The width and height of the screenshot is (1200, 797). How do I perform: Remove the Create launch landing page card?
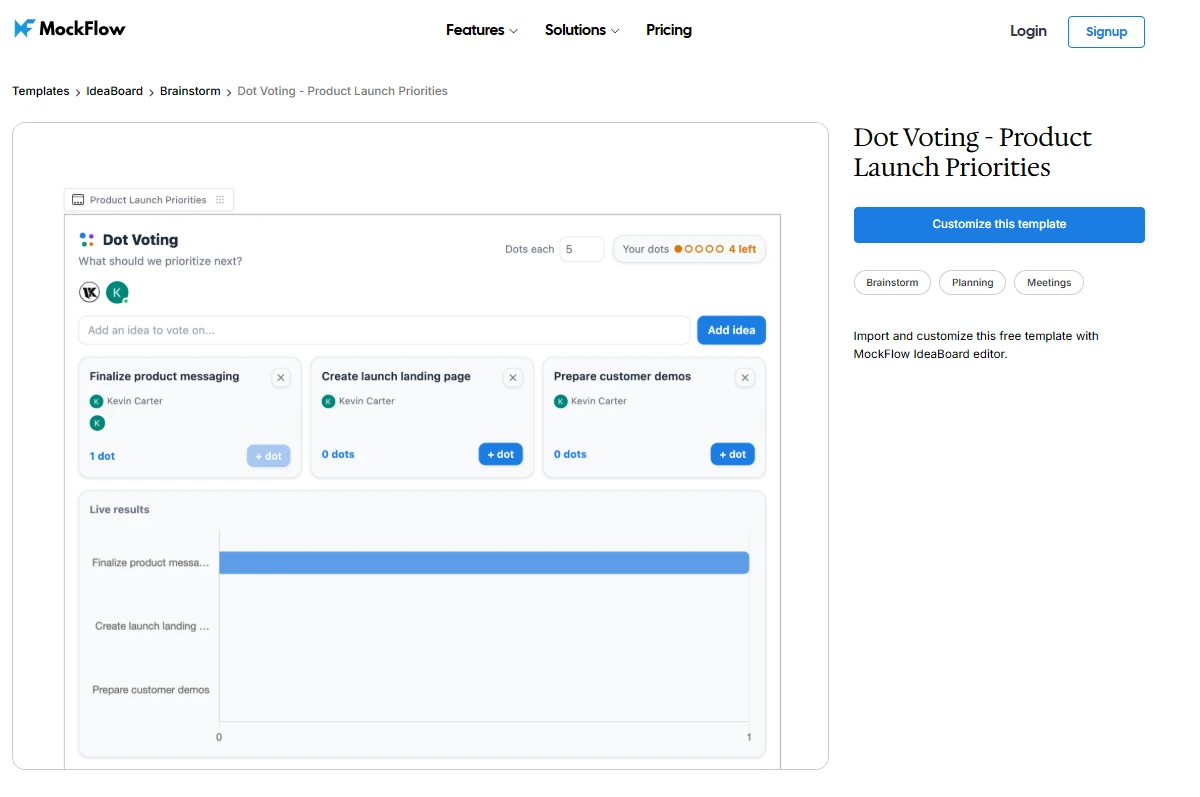[x=513, y=377]
